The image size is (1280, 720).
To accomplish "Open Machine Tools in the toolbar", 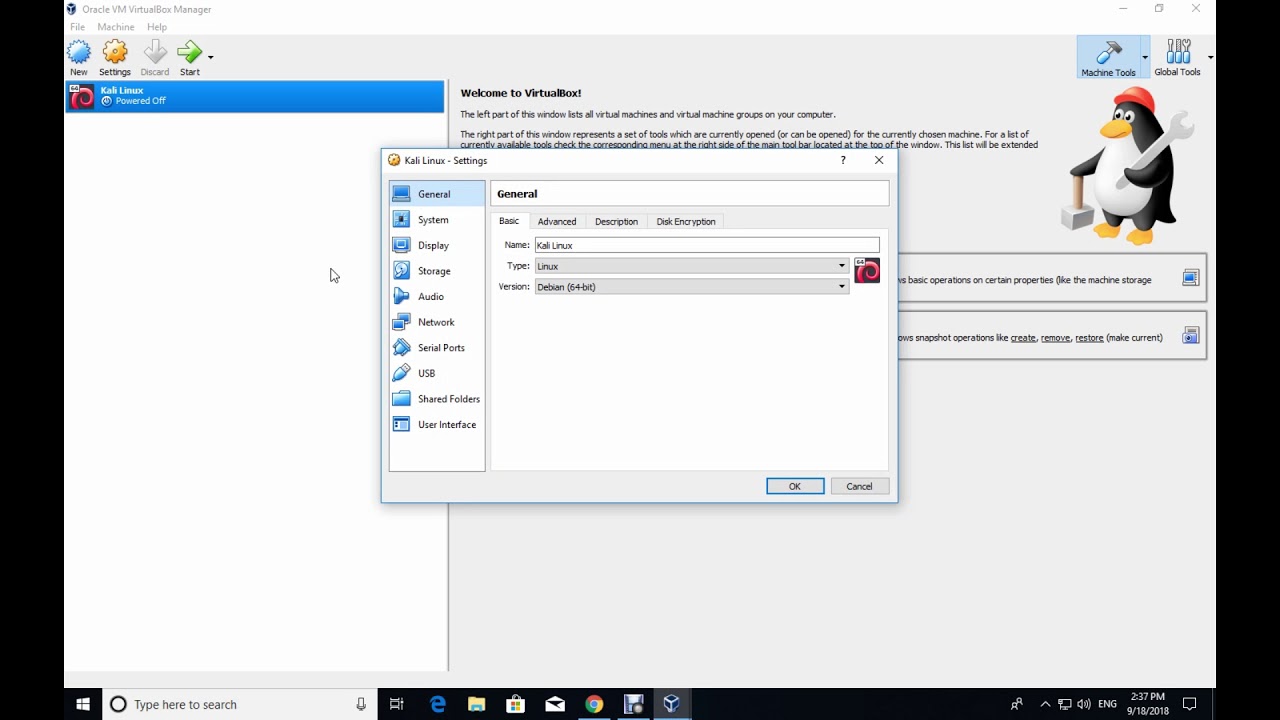I will (x=1108, y=58).
